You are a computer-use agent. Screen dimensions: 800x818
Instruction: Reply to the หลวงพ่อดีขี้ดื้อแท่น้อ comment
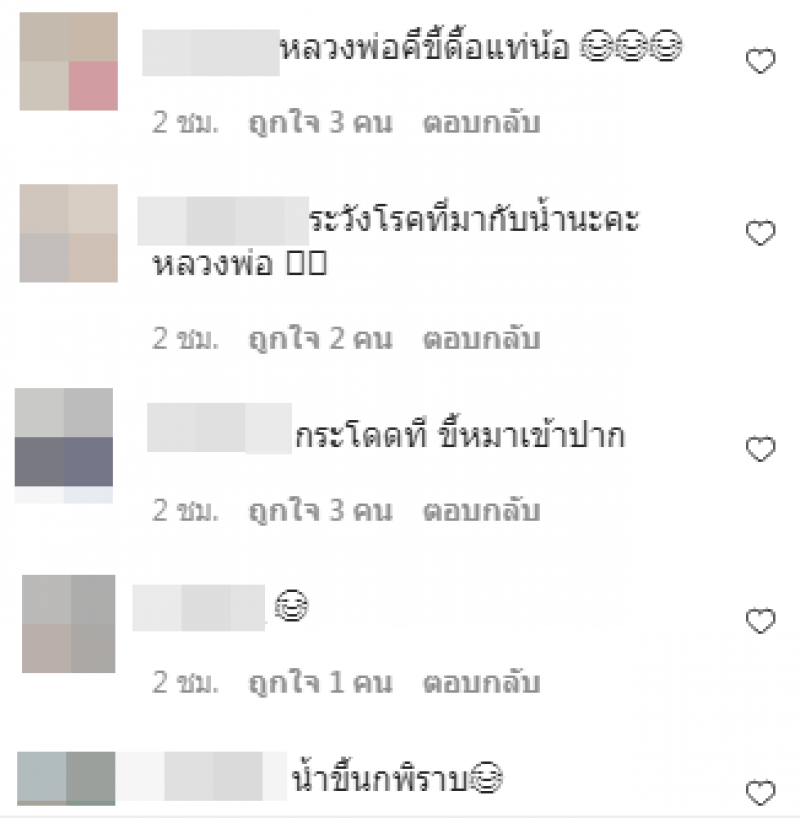(x=481, y=123)
